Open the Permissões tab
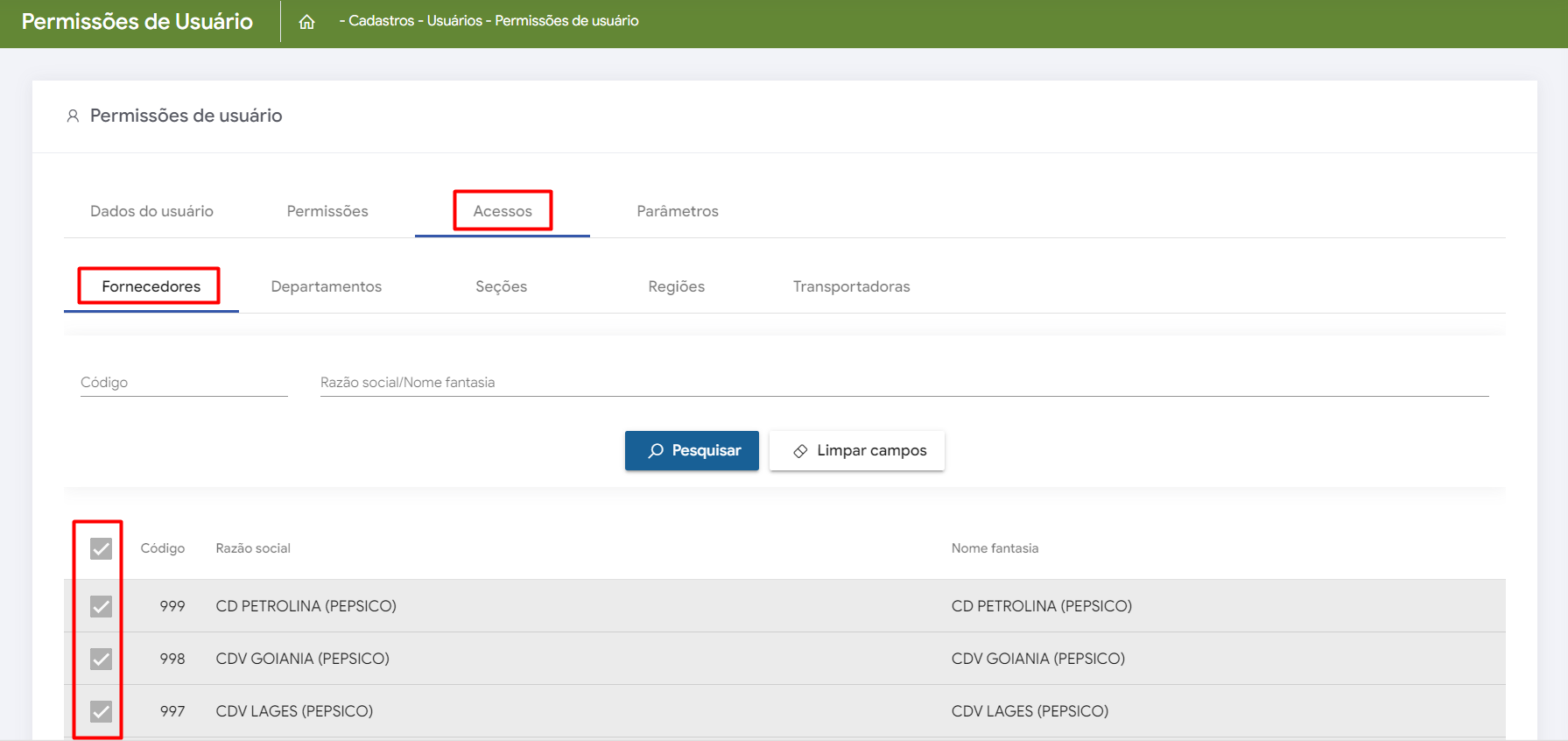 coord(327,211)
